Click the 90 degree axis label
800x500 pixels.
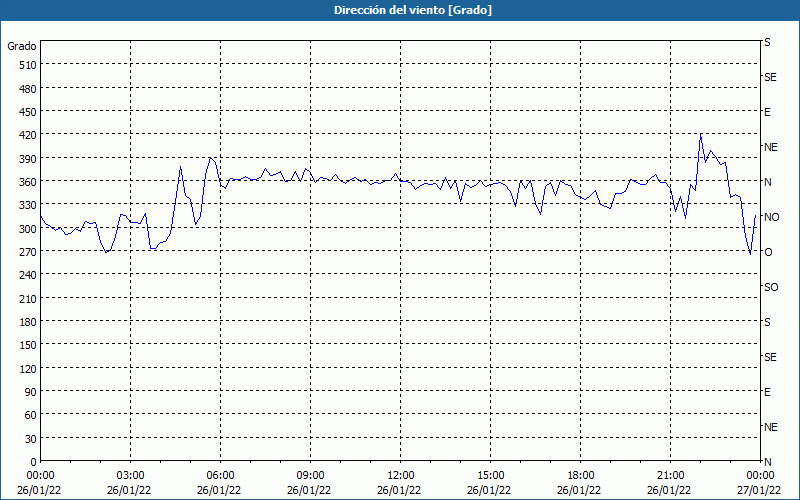[x=31, y=392]
